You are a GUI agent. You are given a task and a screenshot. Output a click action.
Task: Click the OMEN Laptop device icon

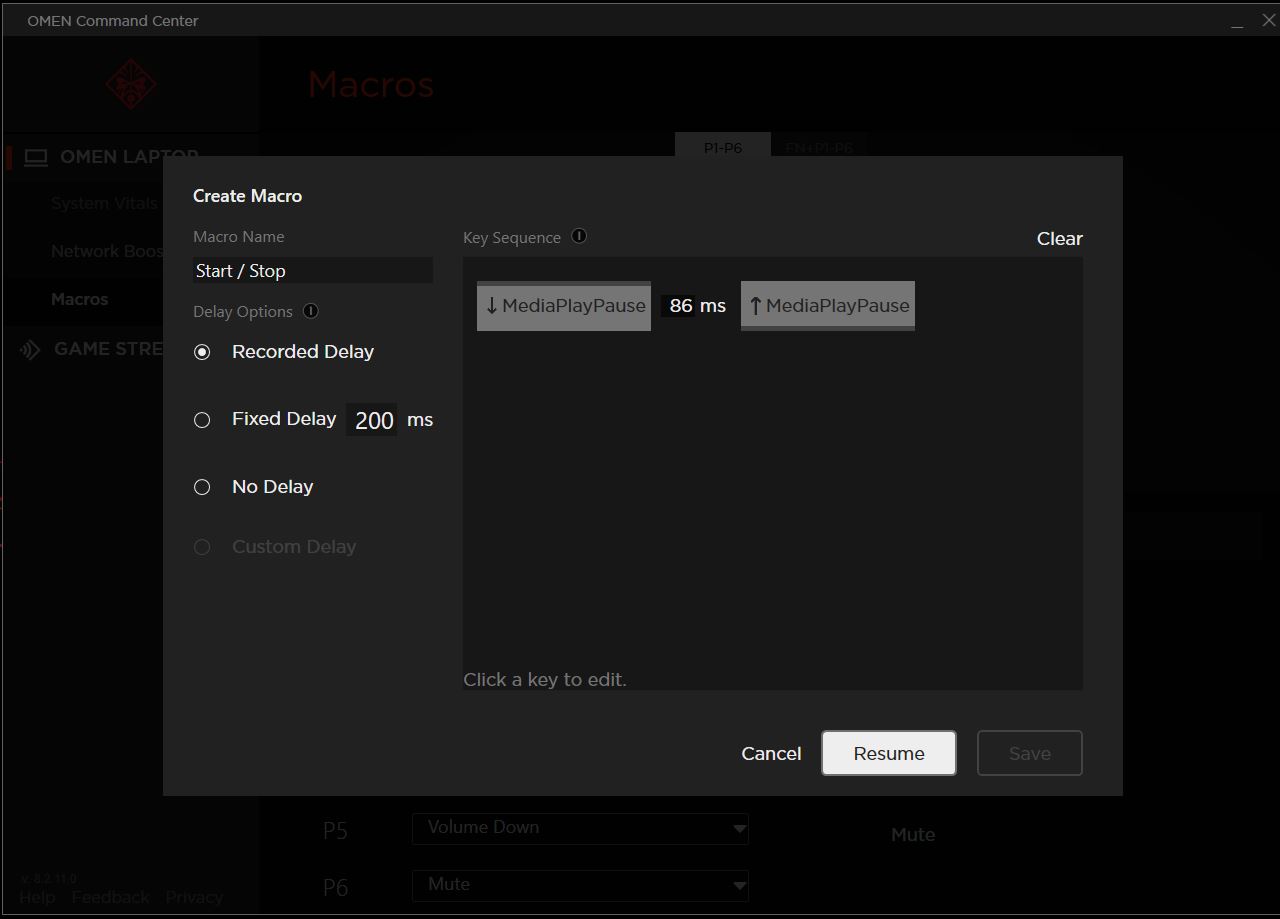36,157
